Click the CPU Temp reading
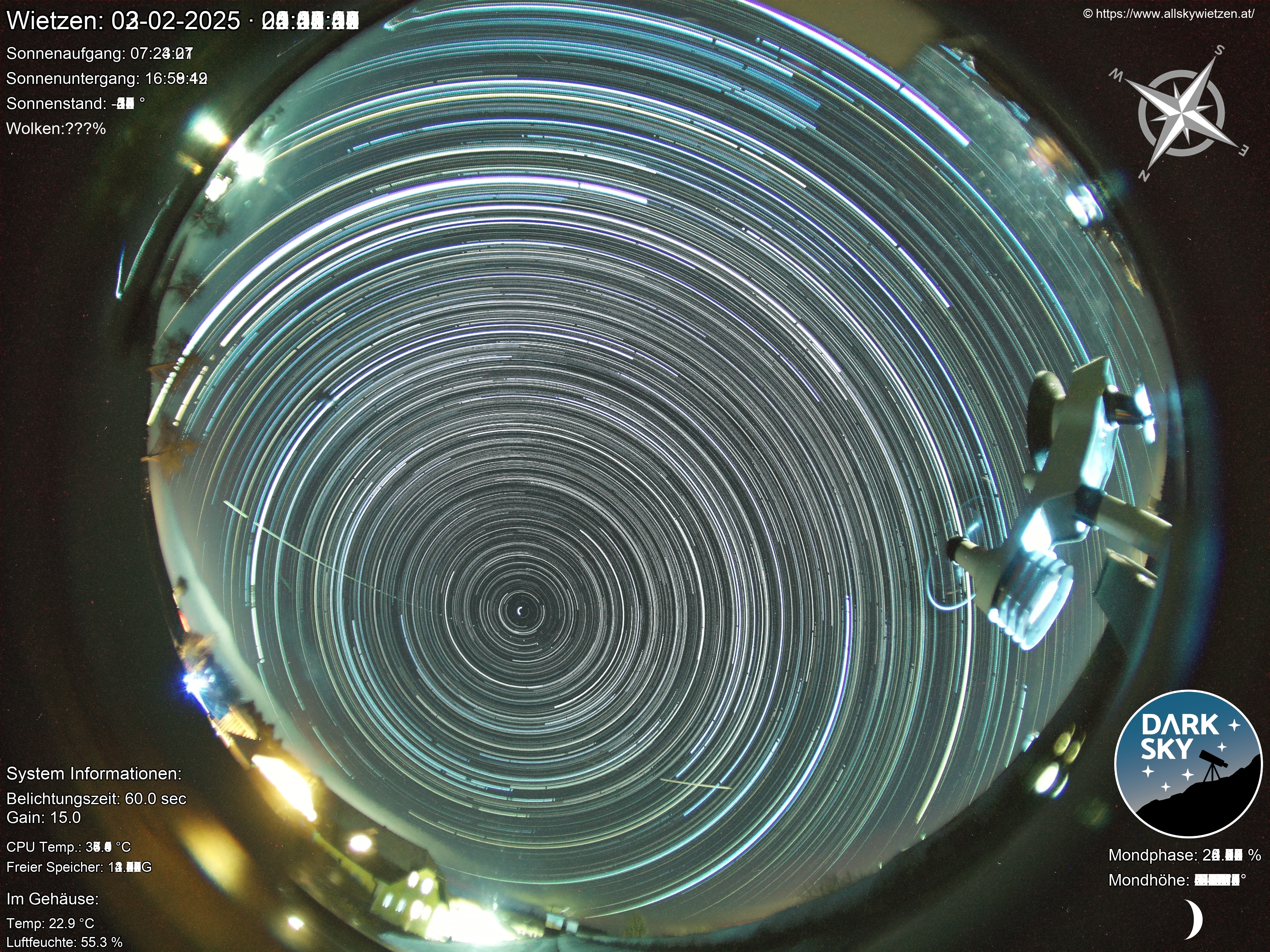Image resolution: width=1270 pixels, height=952 pixels. point(68,847)
